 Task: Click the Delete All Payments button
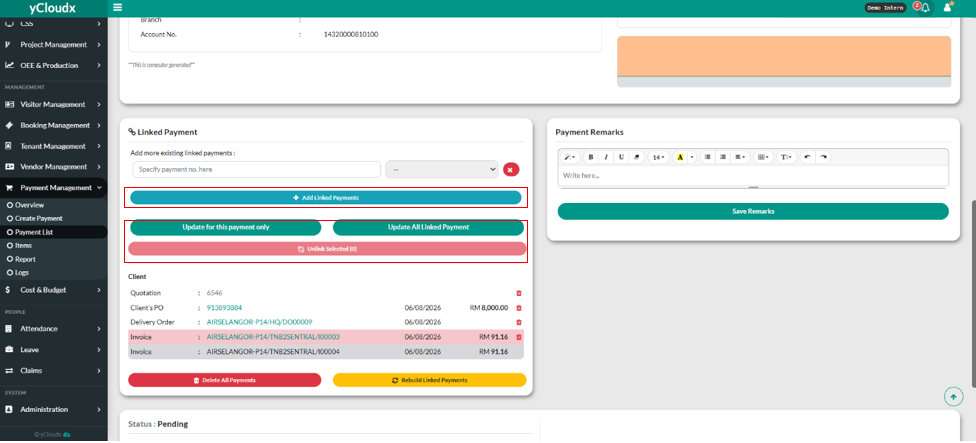coord(225,380)
